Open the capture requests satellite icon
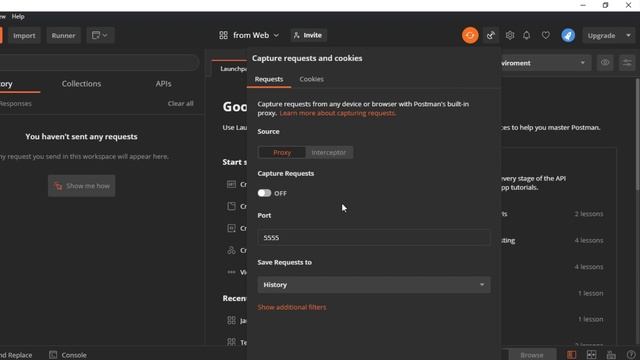The height and width of the screenshot is (360, 640). tap(491, 36)
